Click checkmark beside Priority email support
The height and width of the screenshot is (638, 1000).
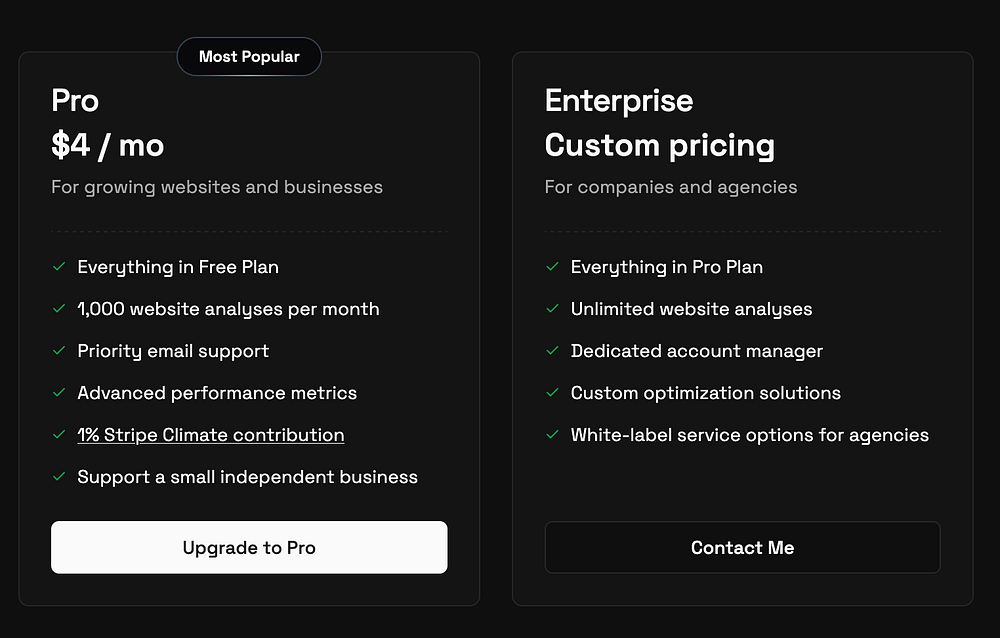pyautogui.click(x=58, y=351)
